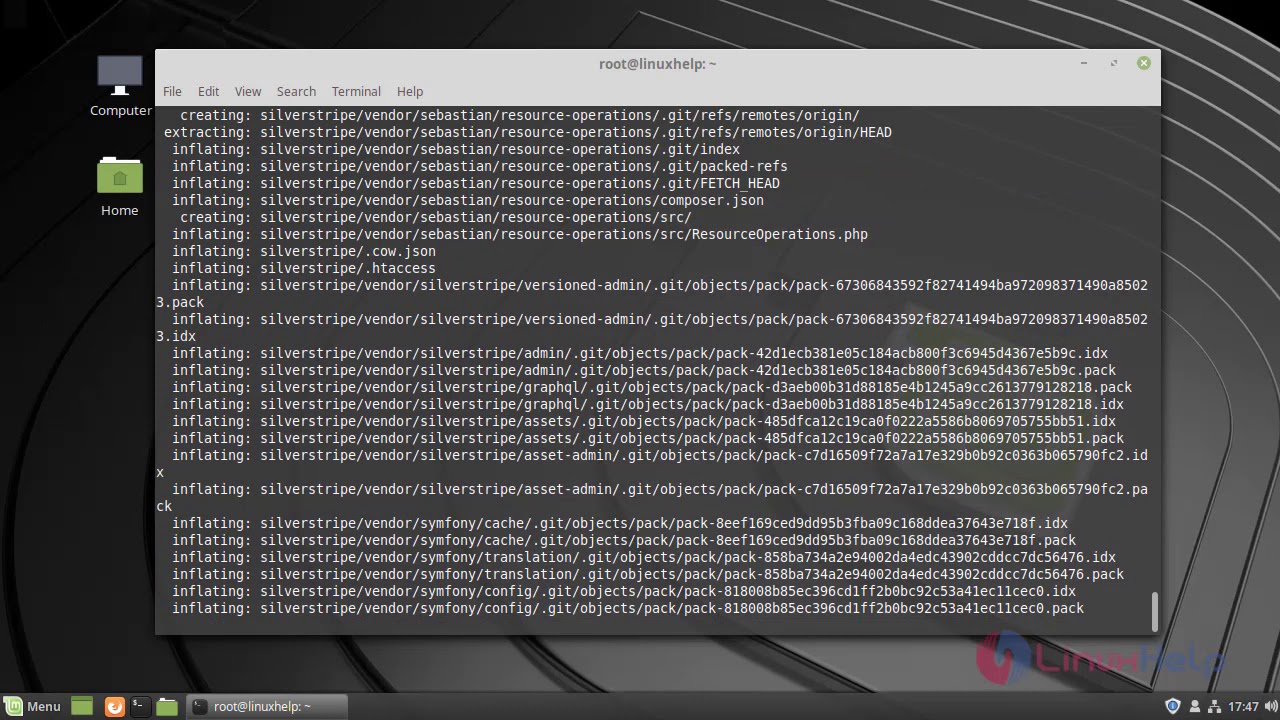The image size is (1280, 720).
Task: Close the terminal with green X button
Action: 1144,63
